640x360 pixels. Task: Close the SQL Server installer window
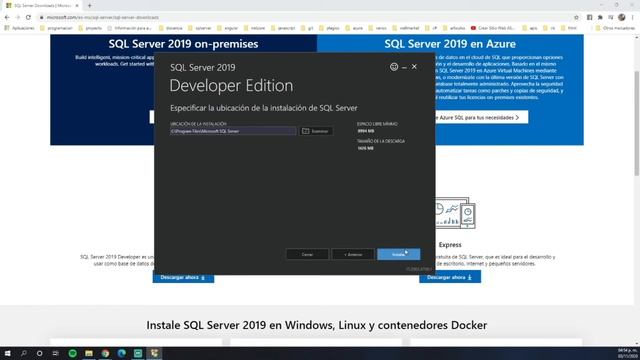[414, 67]
